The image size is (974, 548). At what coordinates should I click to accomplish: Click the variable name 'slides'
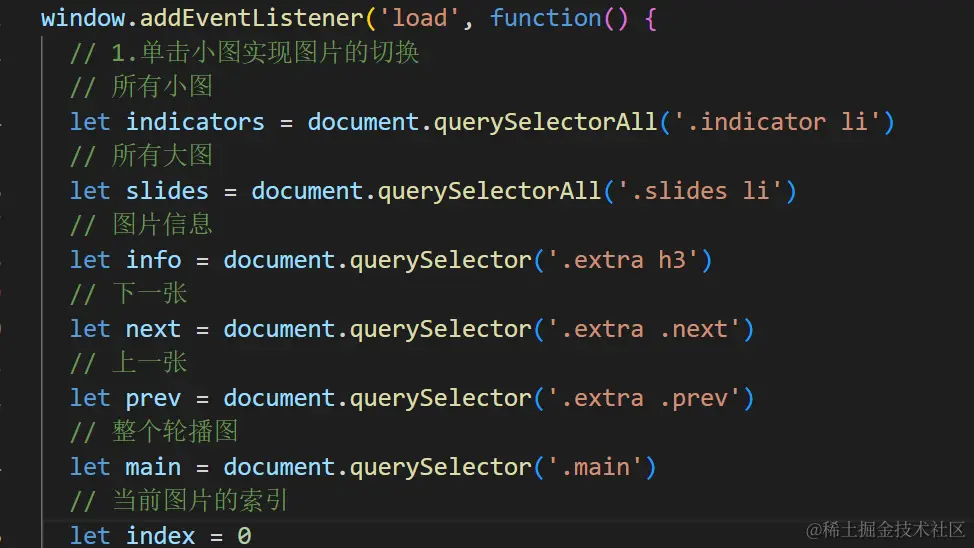[x=167, y=191]
